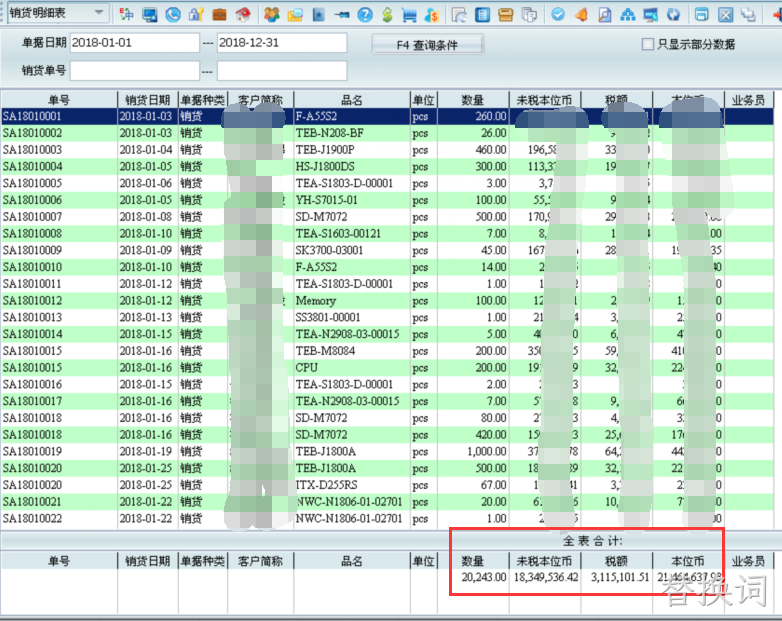This screenshot has width=782, height=621.
Task: Sort by the 销货日期 header in upper grid
Action: pyautogui.click(x=148, y=100)
